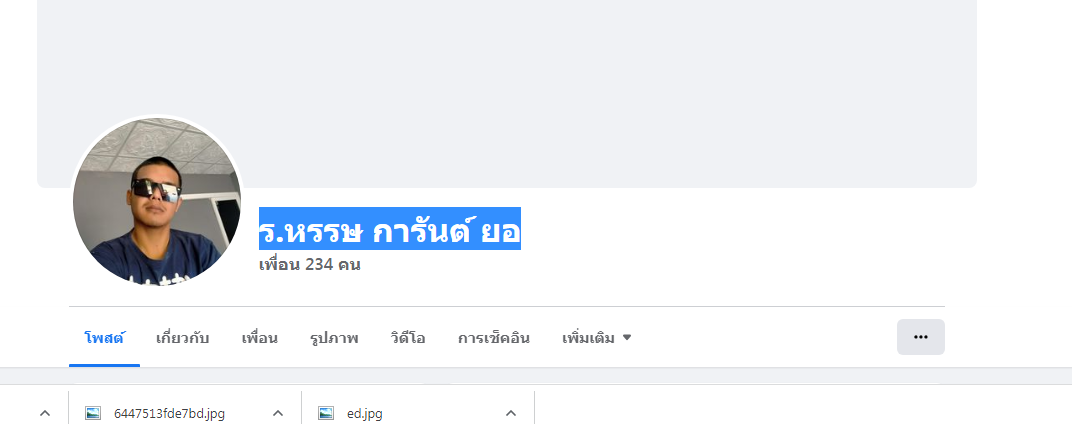The height and width of the screenshot is (424, 1072).
Task: Click the leftmost chevron in downloads bar
Action: click(x=45, y=413)
